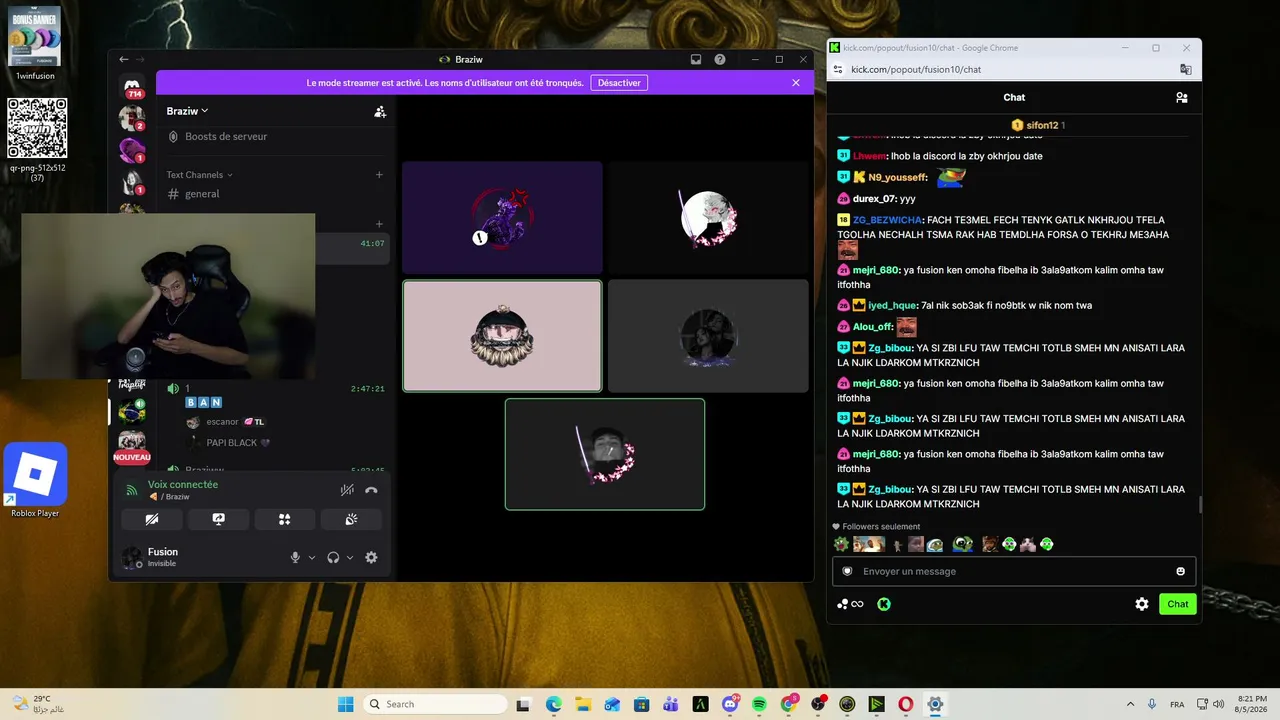This screenshot has width=1280, height=720.
Task: Open soundboard button in Discord voice panel
Action: pos(351,519)
